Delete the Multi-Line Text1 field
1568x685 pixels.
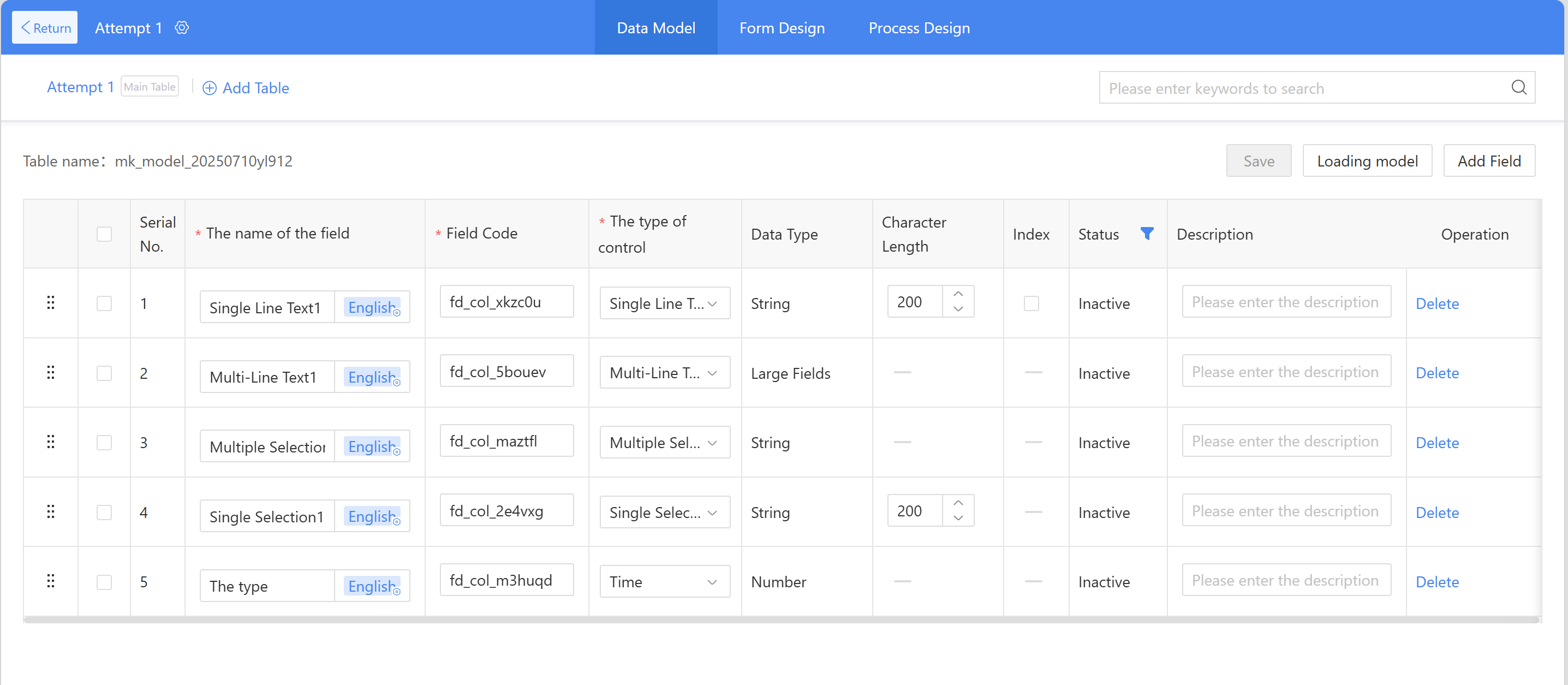[x=1436, y=373]
